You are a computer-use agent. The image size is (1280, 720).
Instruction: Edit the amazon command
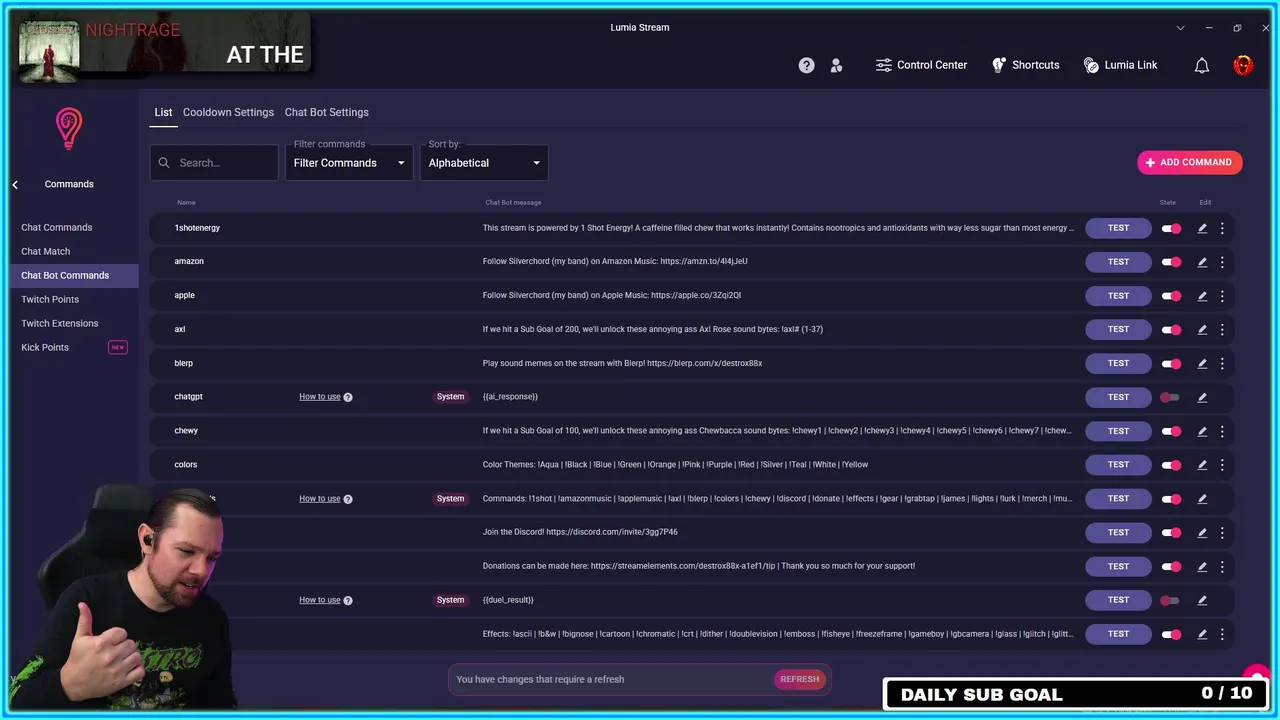tap(1202, 262)
